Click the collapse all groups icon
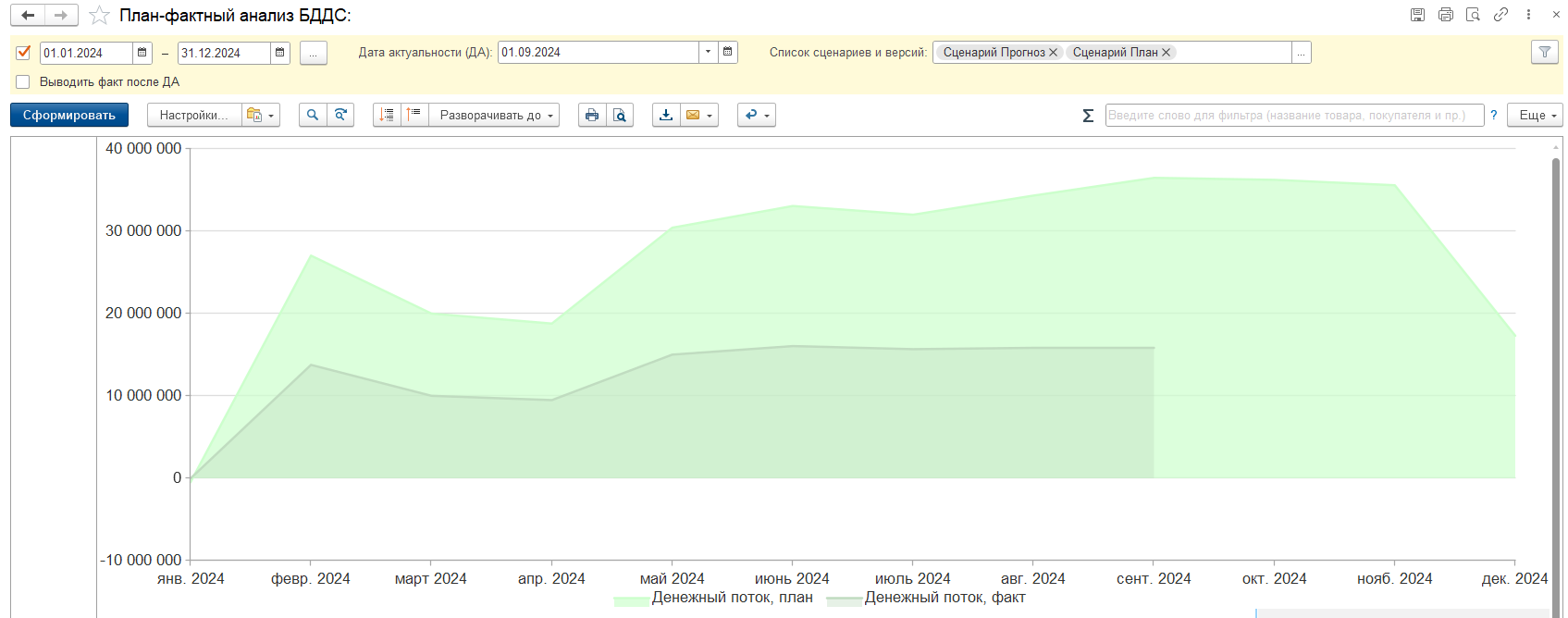The height and width of the screenshot is (618, 1568). [414, 115]
